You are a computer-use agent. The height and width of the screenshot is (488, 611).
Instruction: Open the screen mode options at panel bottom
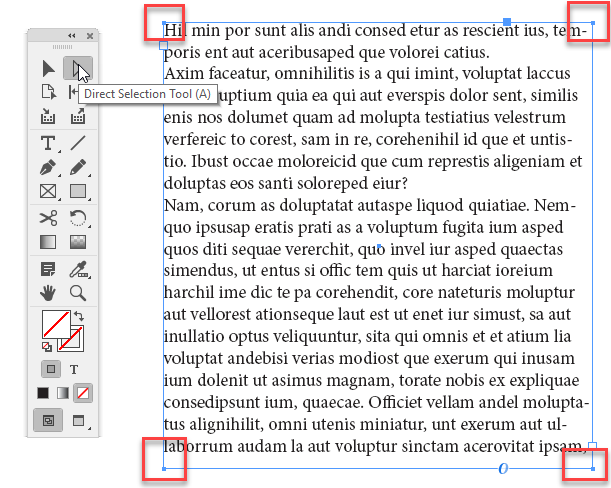[x=78, y=421]
